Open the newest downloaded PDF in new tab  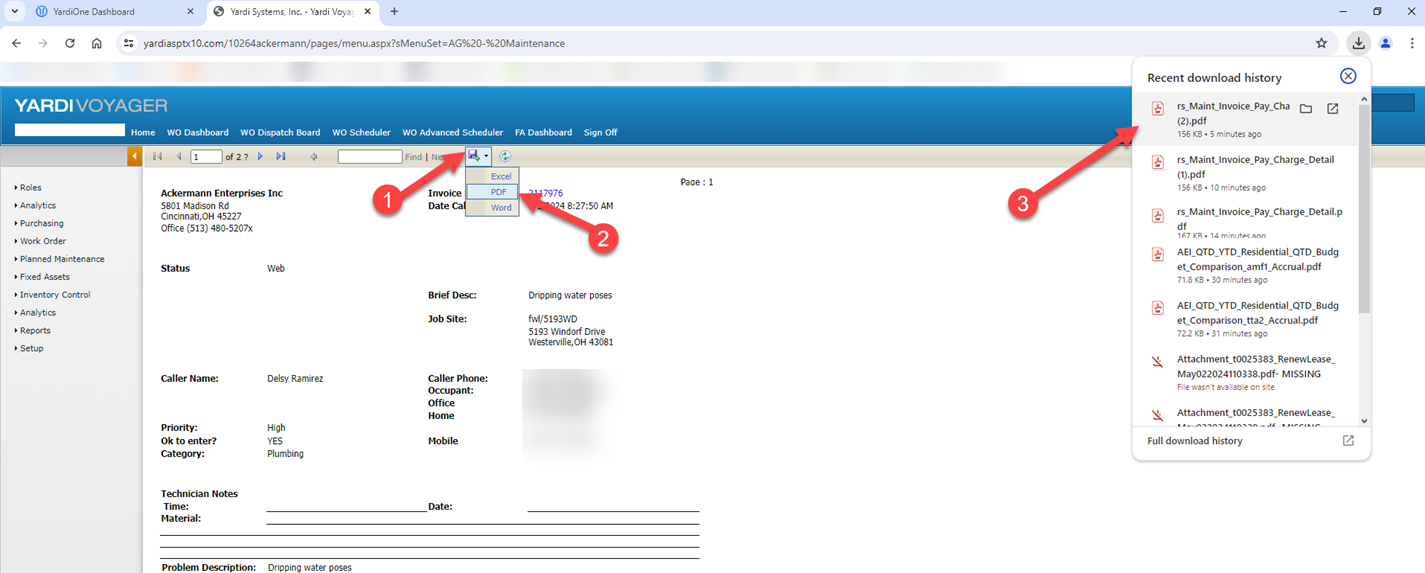pos(1332,109)
